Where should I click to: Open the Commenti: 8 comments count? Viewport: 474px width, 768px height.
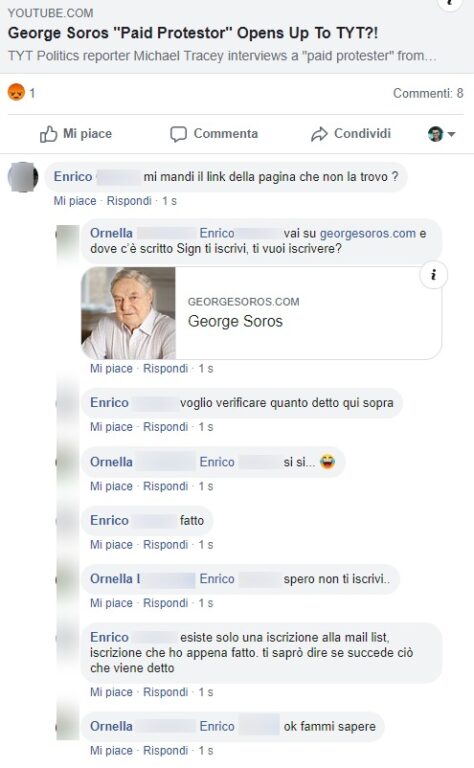click(x=427, y=93)
